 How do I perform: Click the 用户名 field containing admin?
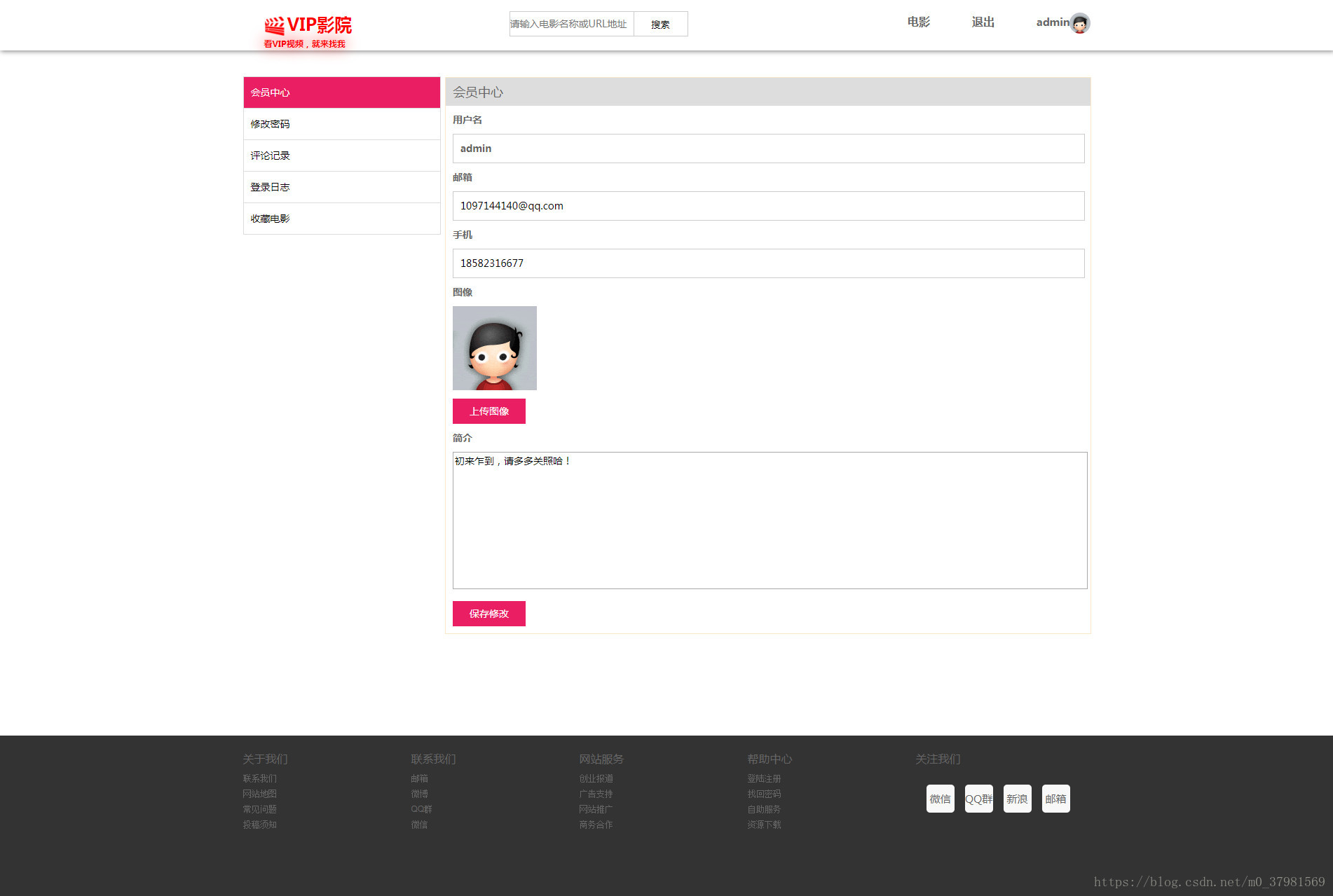tap(768, 149)
